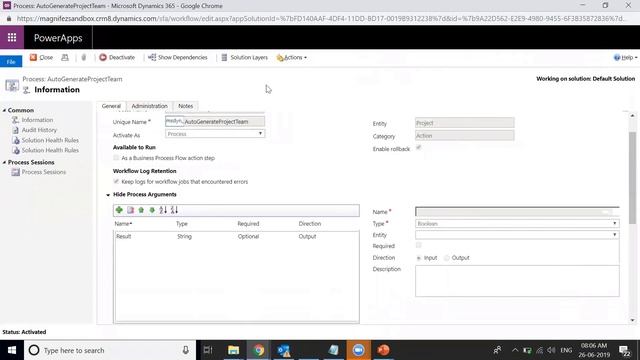Toggle Keep logs for workflow jobs checkbox
This screenshot has height=360, width=640.
tap(116, 182)
